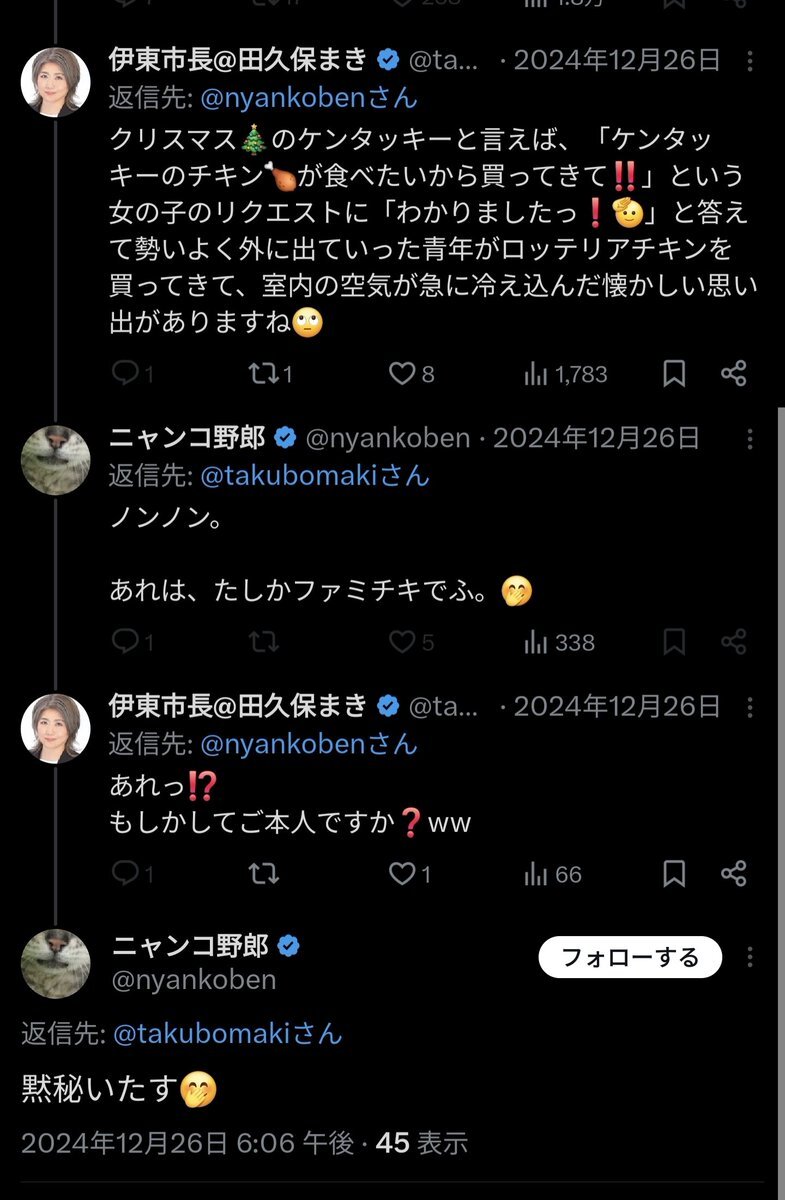Image resolution: width=785 pixels, height=1200 pixels.
Task: Open more options beside フォローする button
Action: (x=751, y=957)
